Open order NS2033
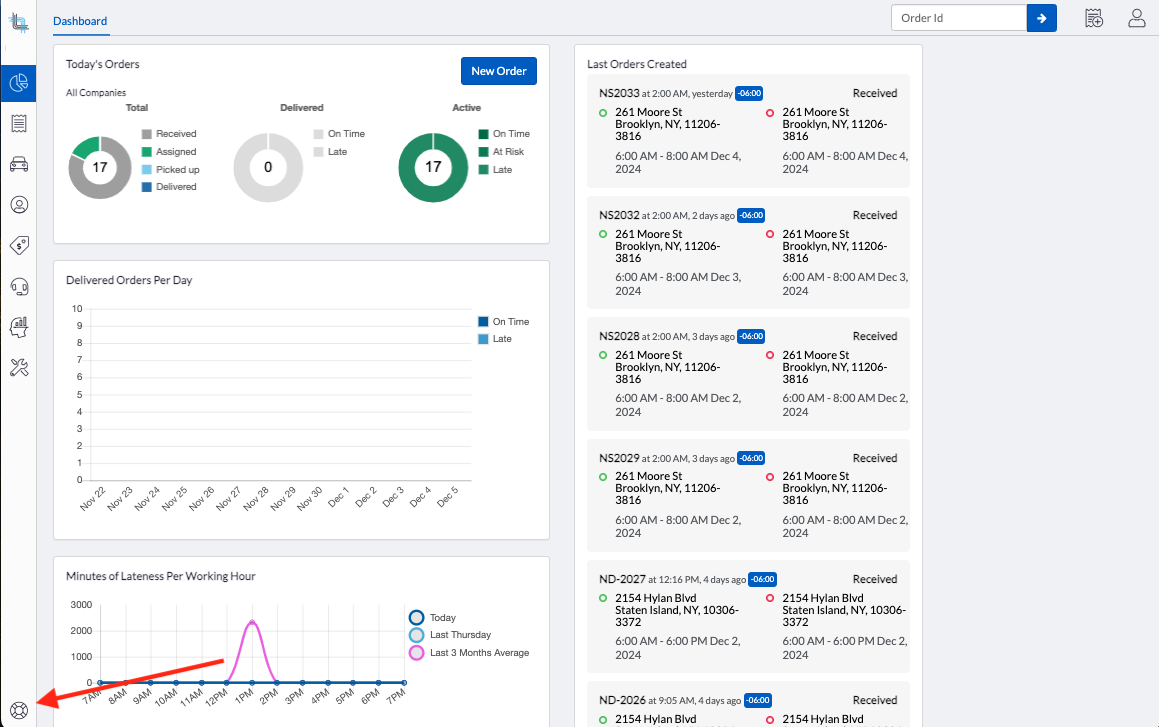The height and width of the screenshot is (727, 1159). coord(619,93)
